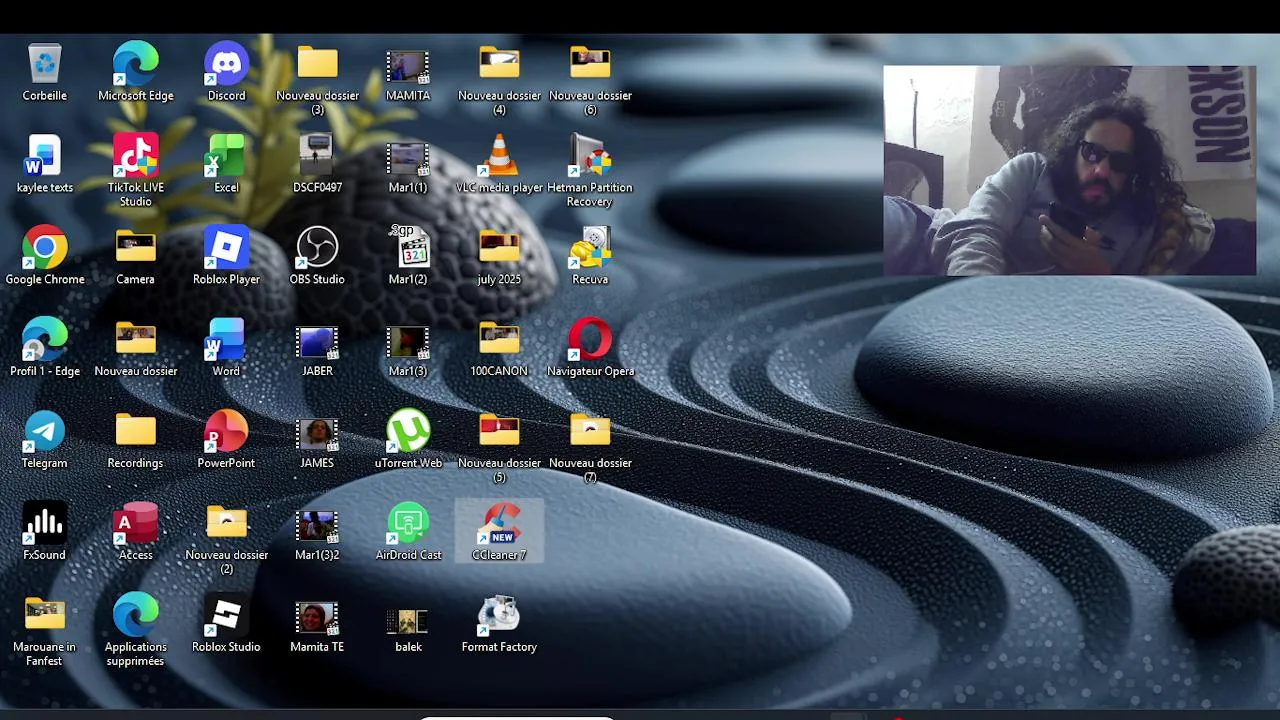Open the july 2025 folder

pyautogui.click(x=499, y=247)
